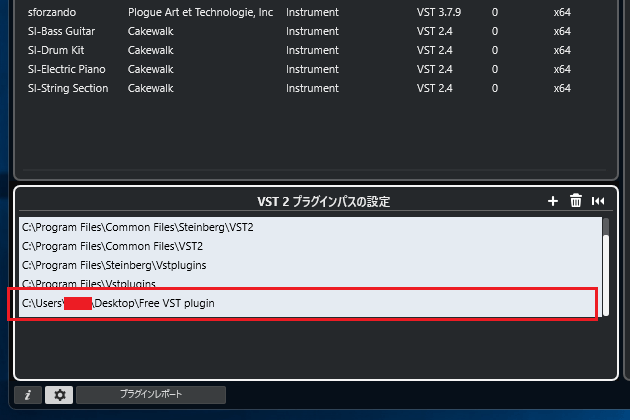Screen dimensions: 630x420
Task: Select the SI-Electric Piano plugin
Action: pos(67,69)
